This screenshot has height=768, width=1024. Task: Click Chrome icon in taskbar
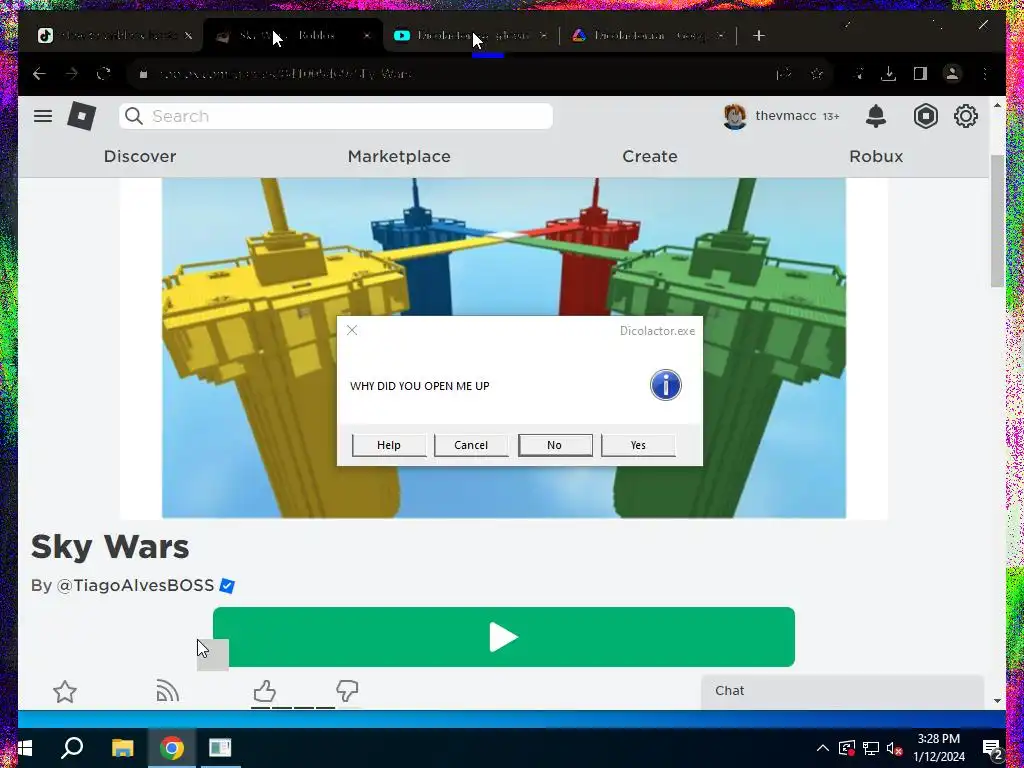(172, 748)
